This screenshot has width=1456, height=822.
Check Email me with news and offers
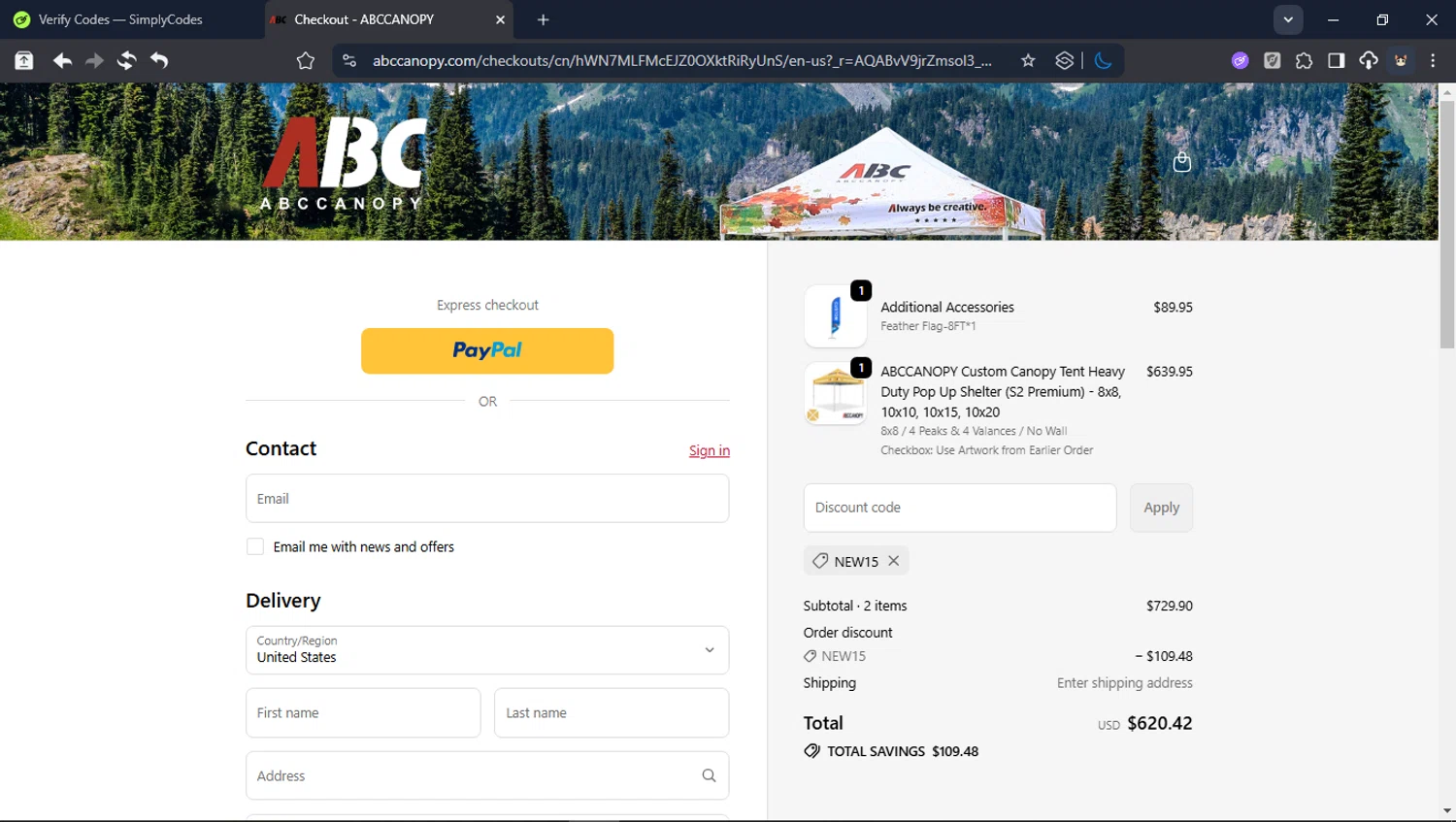255,546
